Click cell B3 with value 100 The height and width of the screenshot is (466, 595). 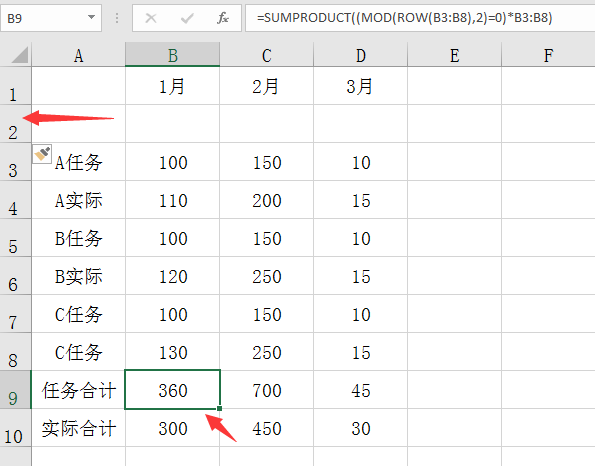pyautogui.click(x=173, y=162)
